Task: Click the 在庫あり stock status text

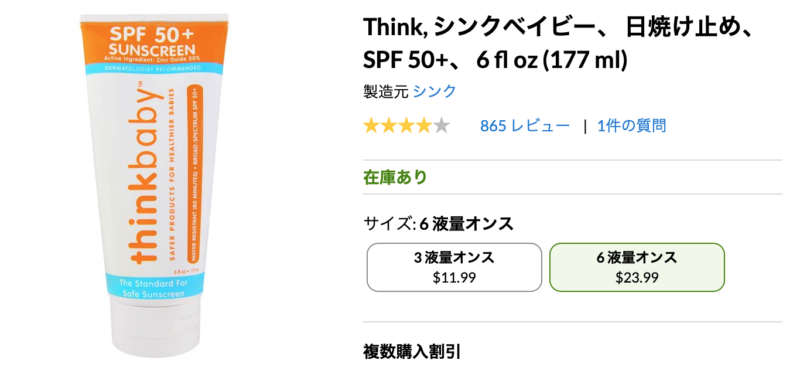Action: point(395,177)
